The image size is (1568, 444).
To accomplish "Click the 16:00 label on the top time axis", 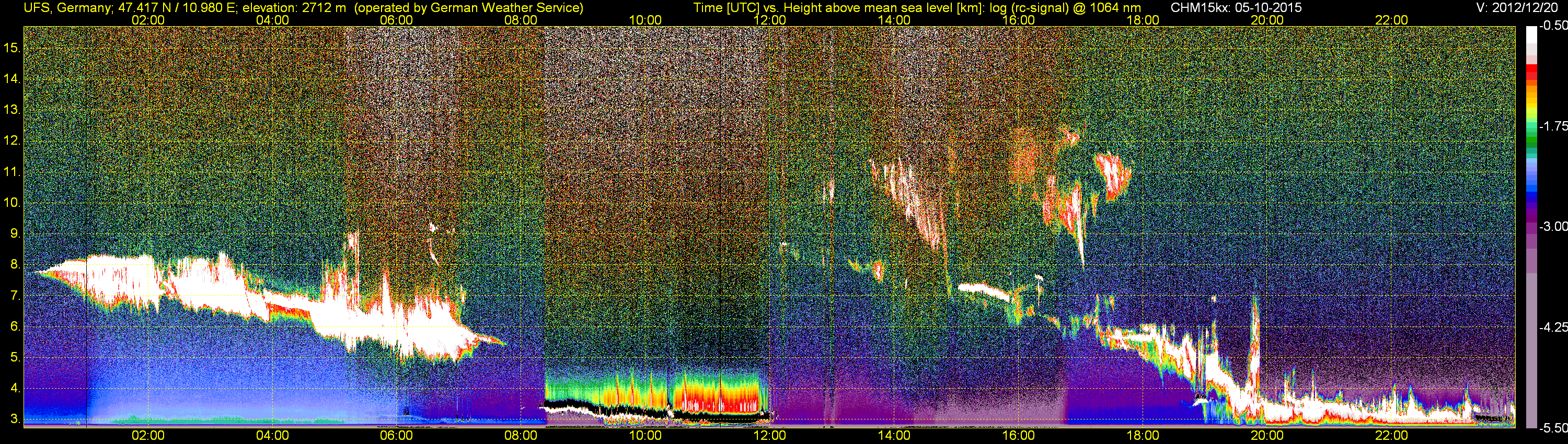I will (1018, 20).
